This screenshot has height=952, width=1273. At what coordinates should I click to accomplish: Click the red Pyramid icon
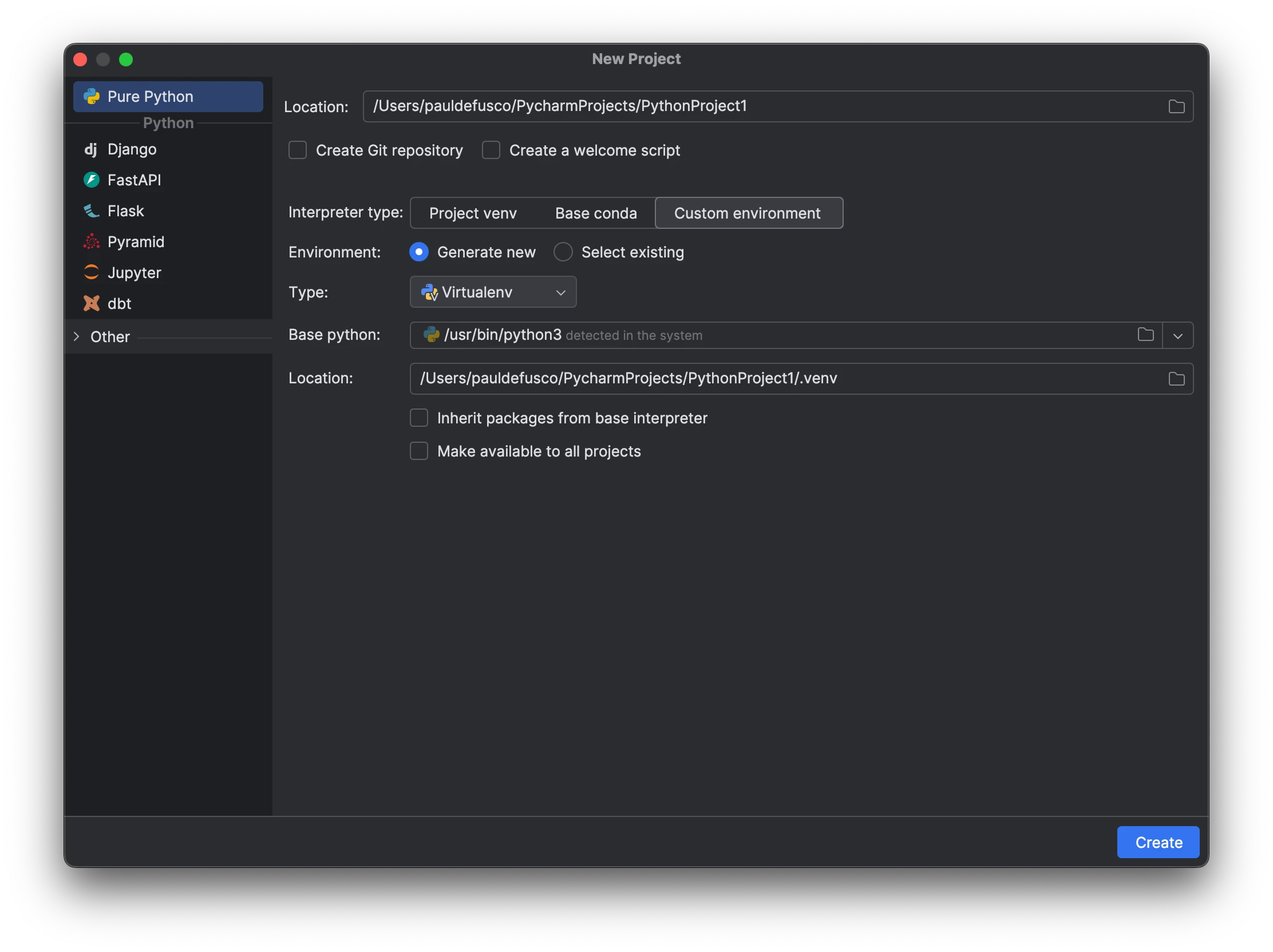pos(92,242)
